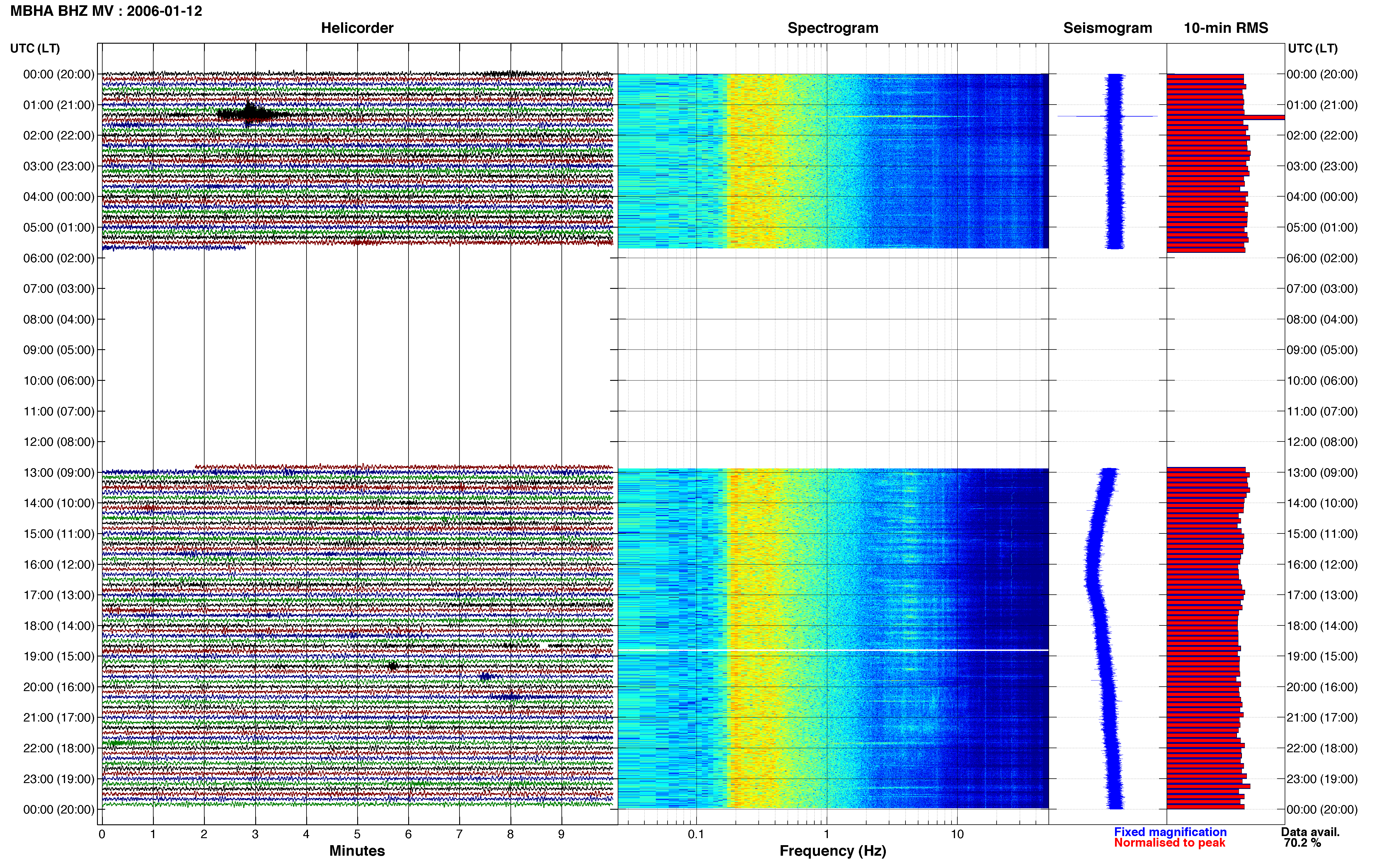Click the 'Data avail.' label
Image resolution: width=1389 pixels, height=868 pixels.
[1310, 832]
